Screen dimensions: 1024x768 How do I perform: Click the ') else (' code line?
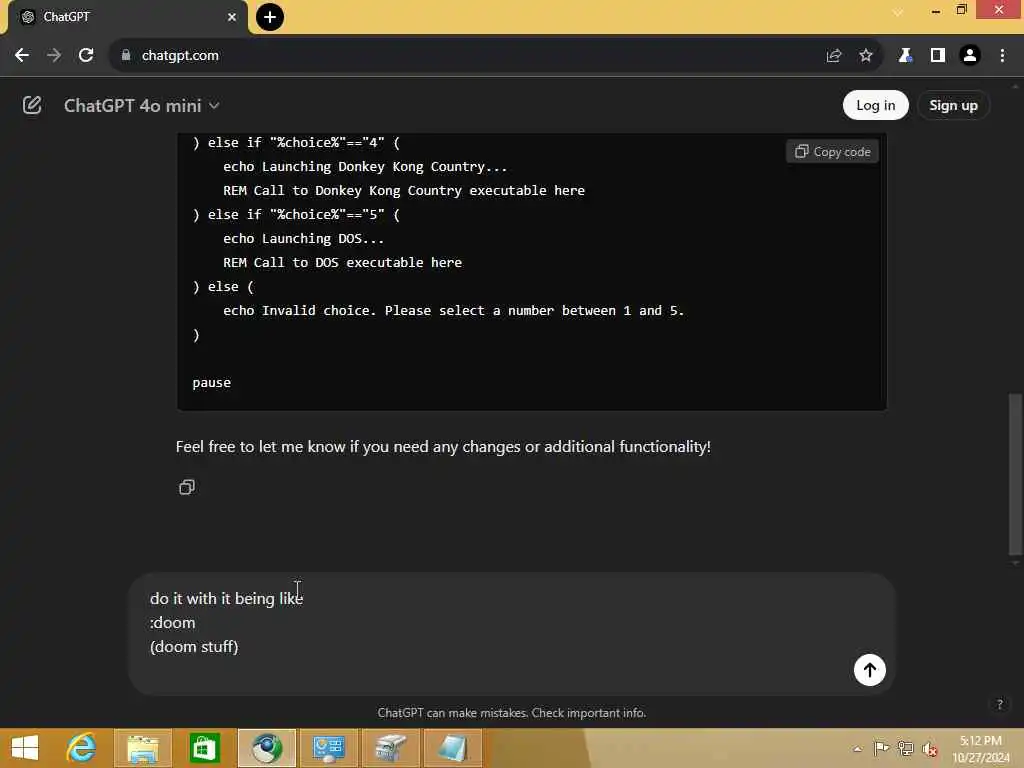[223, 287]
